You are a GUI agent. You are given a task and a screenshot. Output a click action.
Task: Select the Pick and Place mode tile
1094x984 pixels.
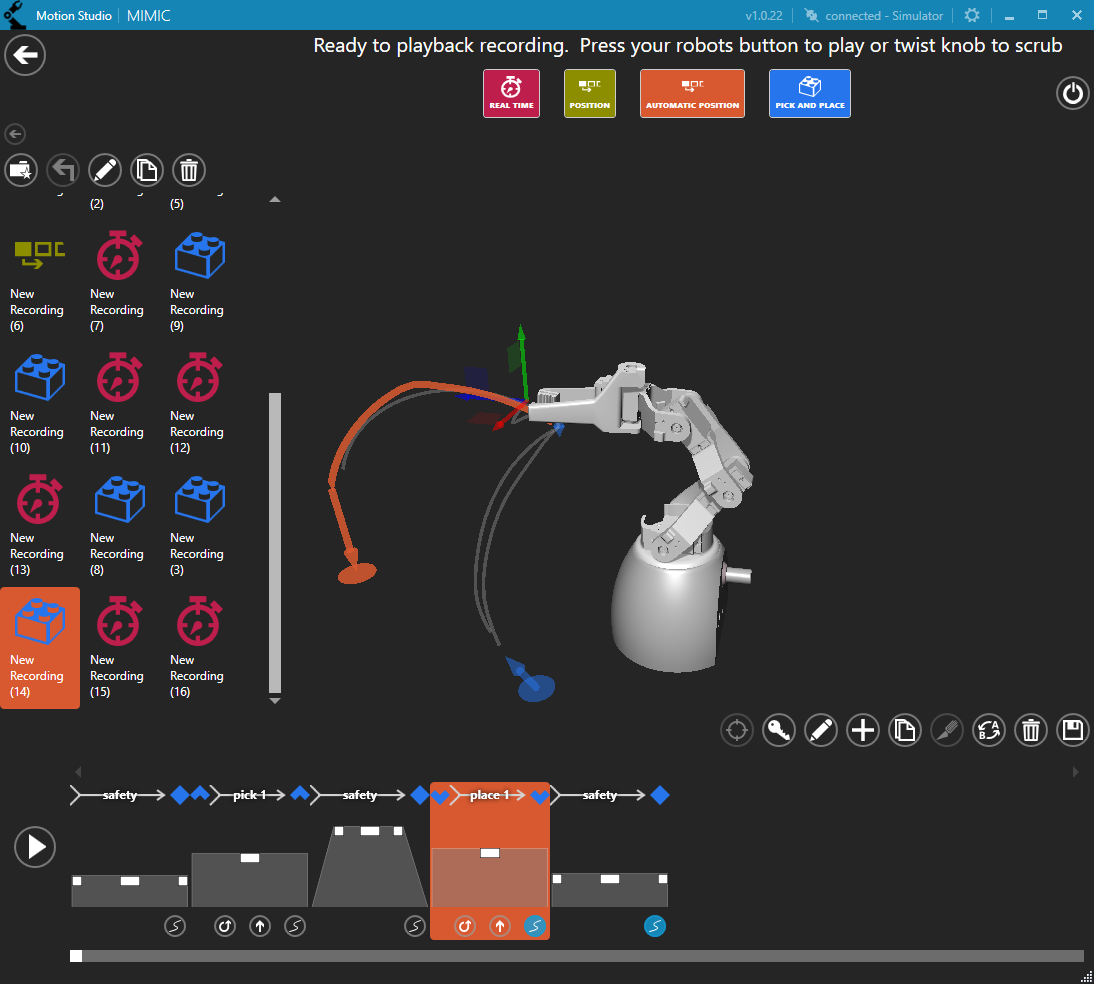[809, 93]
